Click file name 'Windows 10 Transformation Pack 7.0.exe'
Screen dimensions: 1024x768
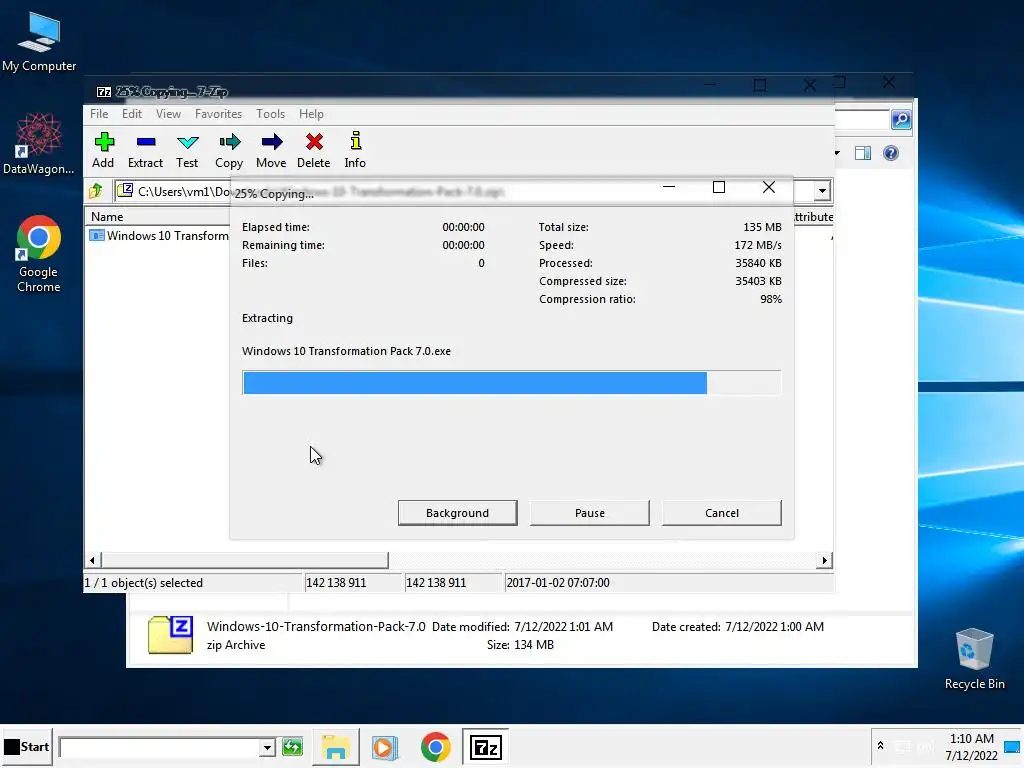click(346, 351)
